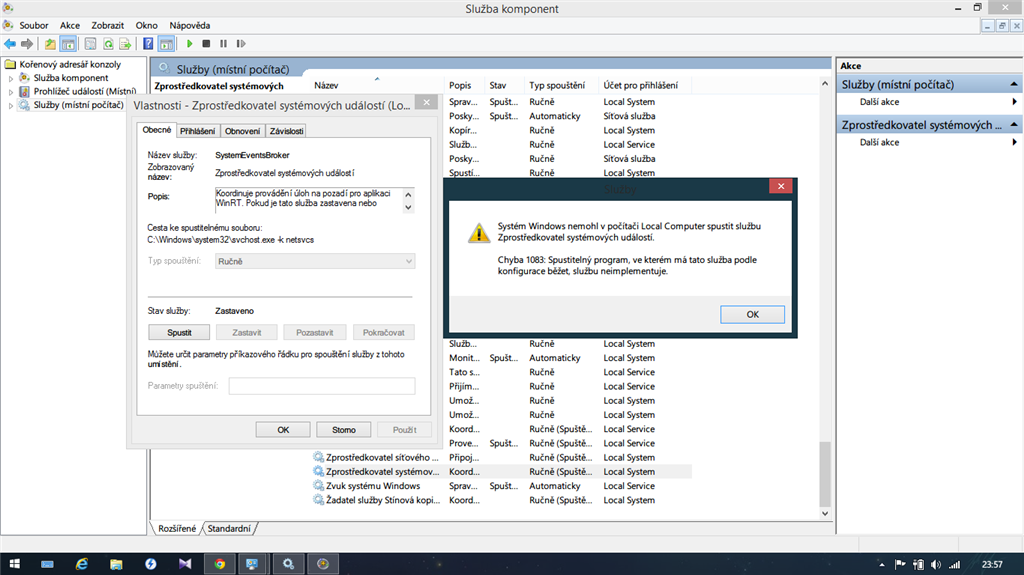Collapse the Služby (místní počítač) actions section
Viewport: 1024px width, 575px height.
(x=1014, y=84)
